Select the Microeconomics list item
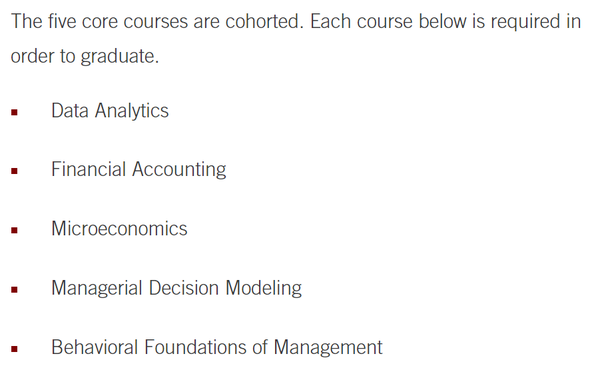The width and height of the screenshot is (600, 386). click(119, 228)
